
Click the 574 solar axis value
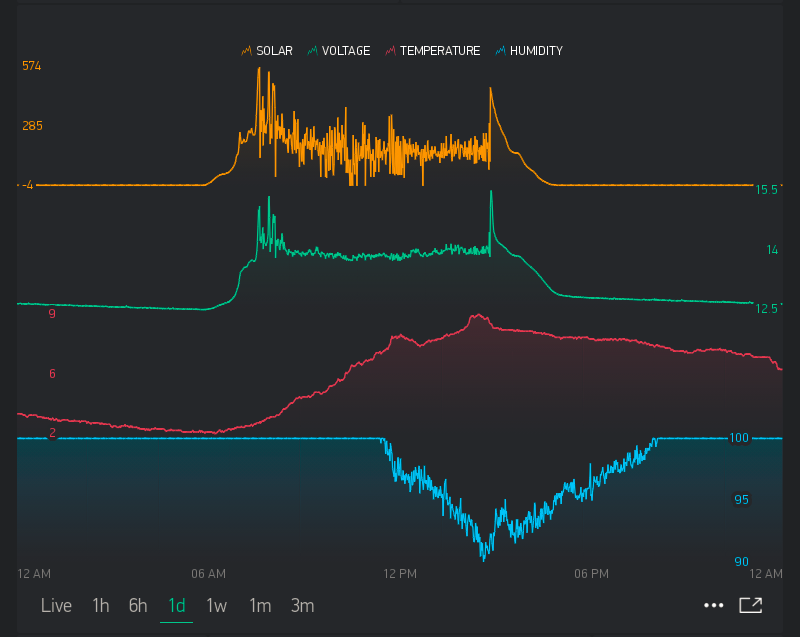[x=32, y=66]
